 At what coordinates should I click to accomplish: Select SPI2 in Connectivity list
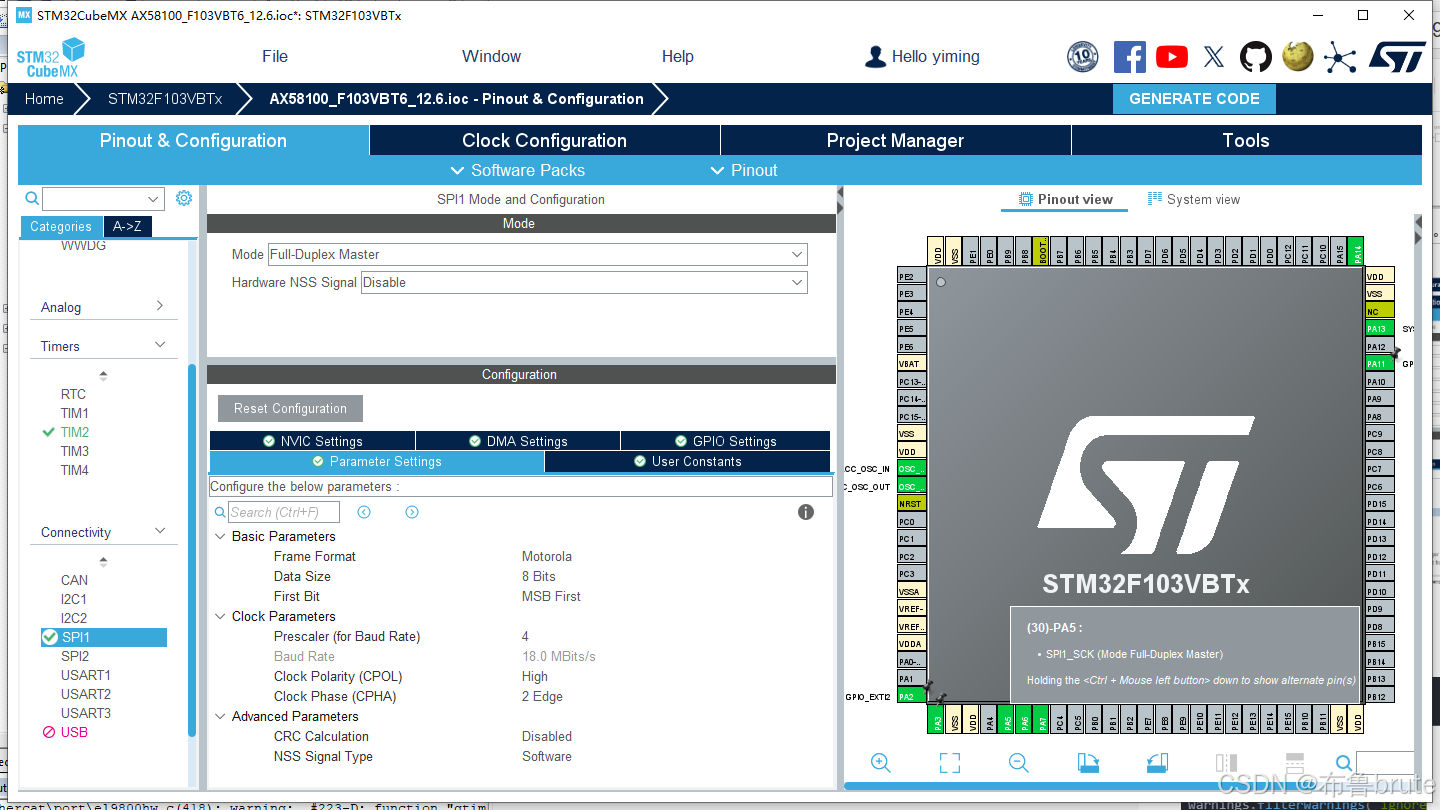(x=75, y=656)
